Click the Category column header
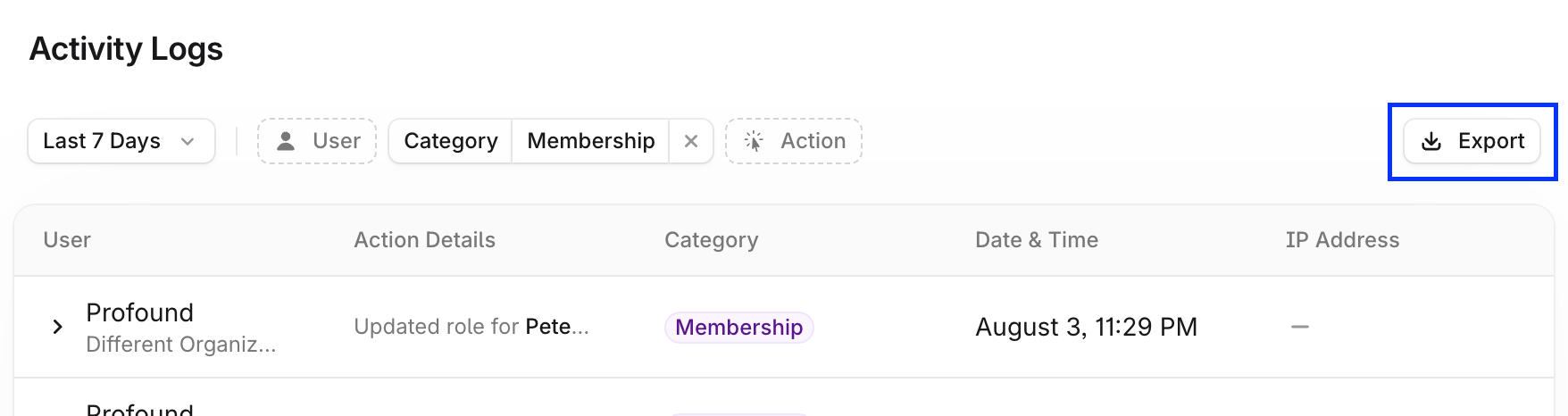Image resolution: width=1568 pixels, height=416 pixels. [x=712, y=240]
